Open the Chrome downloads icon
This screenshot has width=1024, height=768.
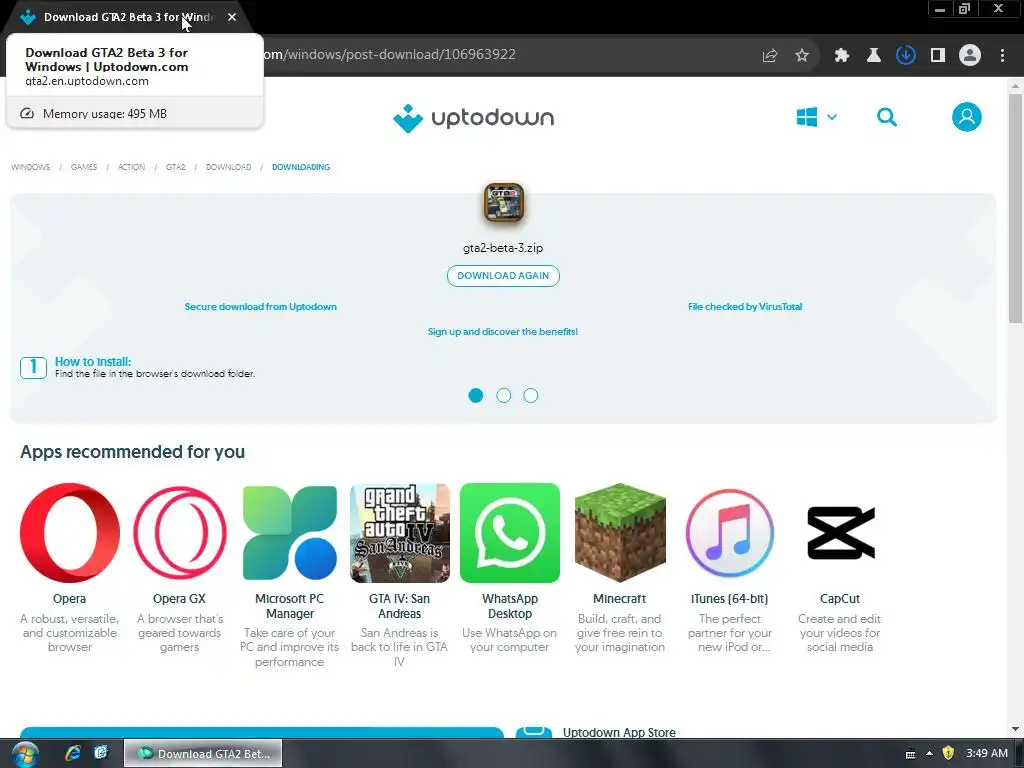click(906, 56)
